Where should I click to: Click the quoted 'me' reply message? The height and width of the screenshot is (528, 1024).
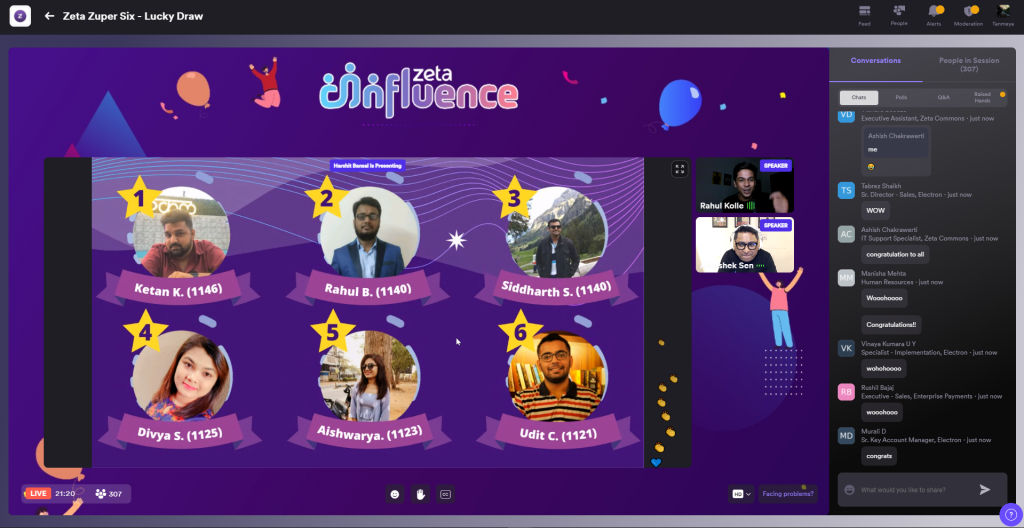click(x=895, y=142)
